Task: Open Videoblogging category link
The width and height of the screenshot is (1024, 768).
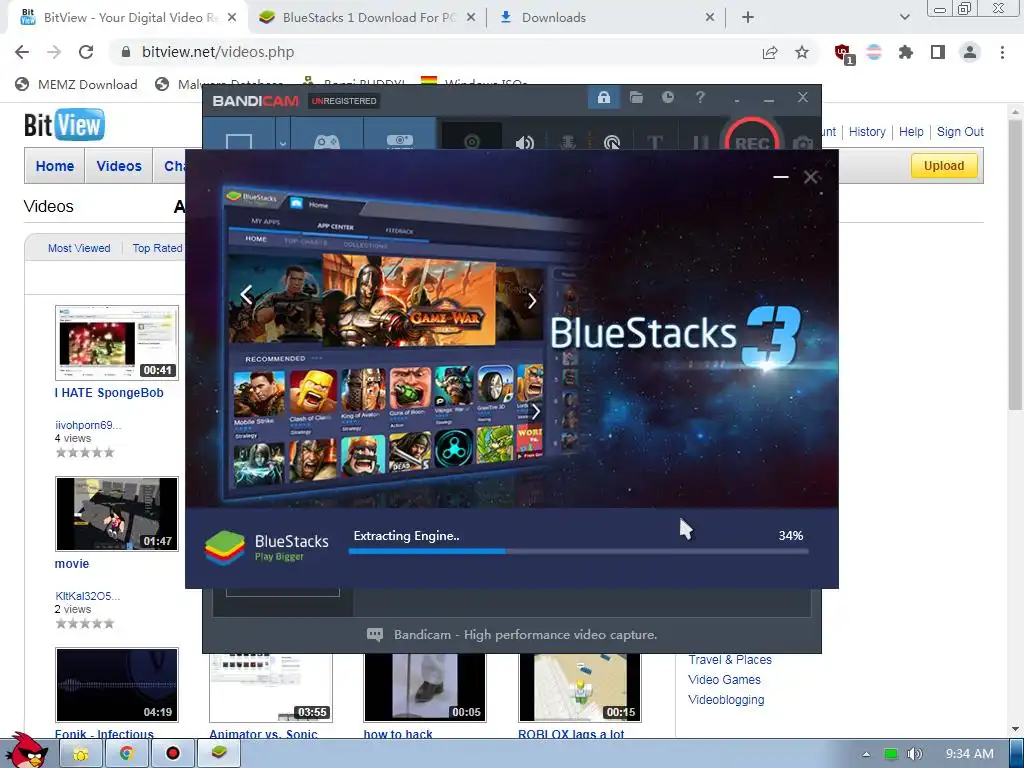Action: pos(726,699)
